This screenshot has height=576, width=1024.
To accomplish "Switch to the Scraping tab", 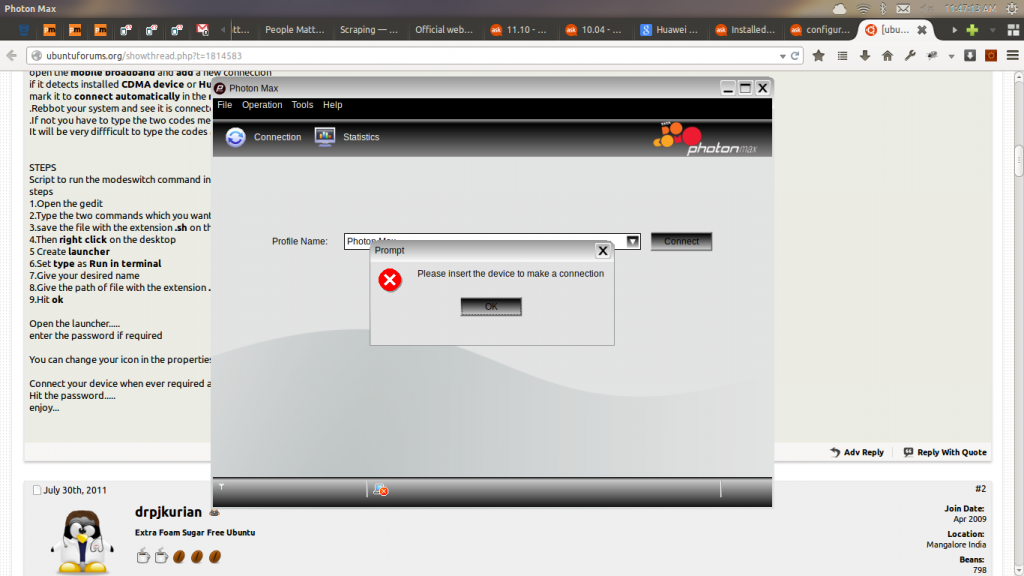I will coord(368,29).
